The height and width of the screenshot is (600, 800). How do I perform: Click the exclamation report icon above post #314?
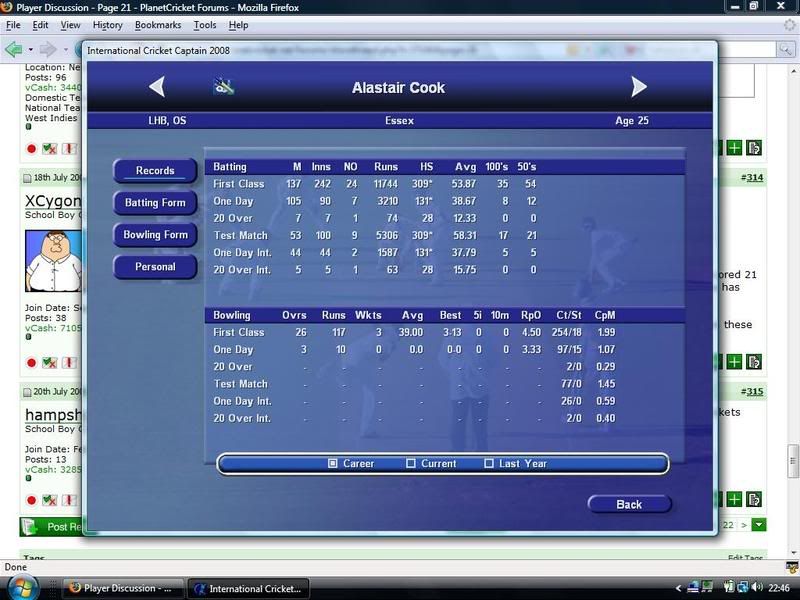point(69,149)
